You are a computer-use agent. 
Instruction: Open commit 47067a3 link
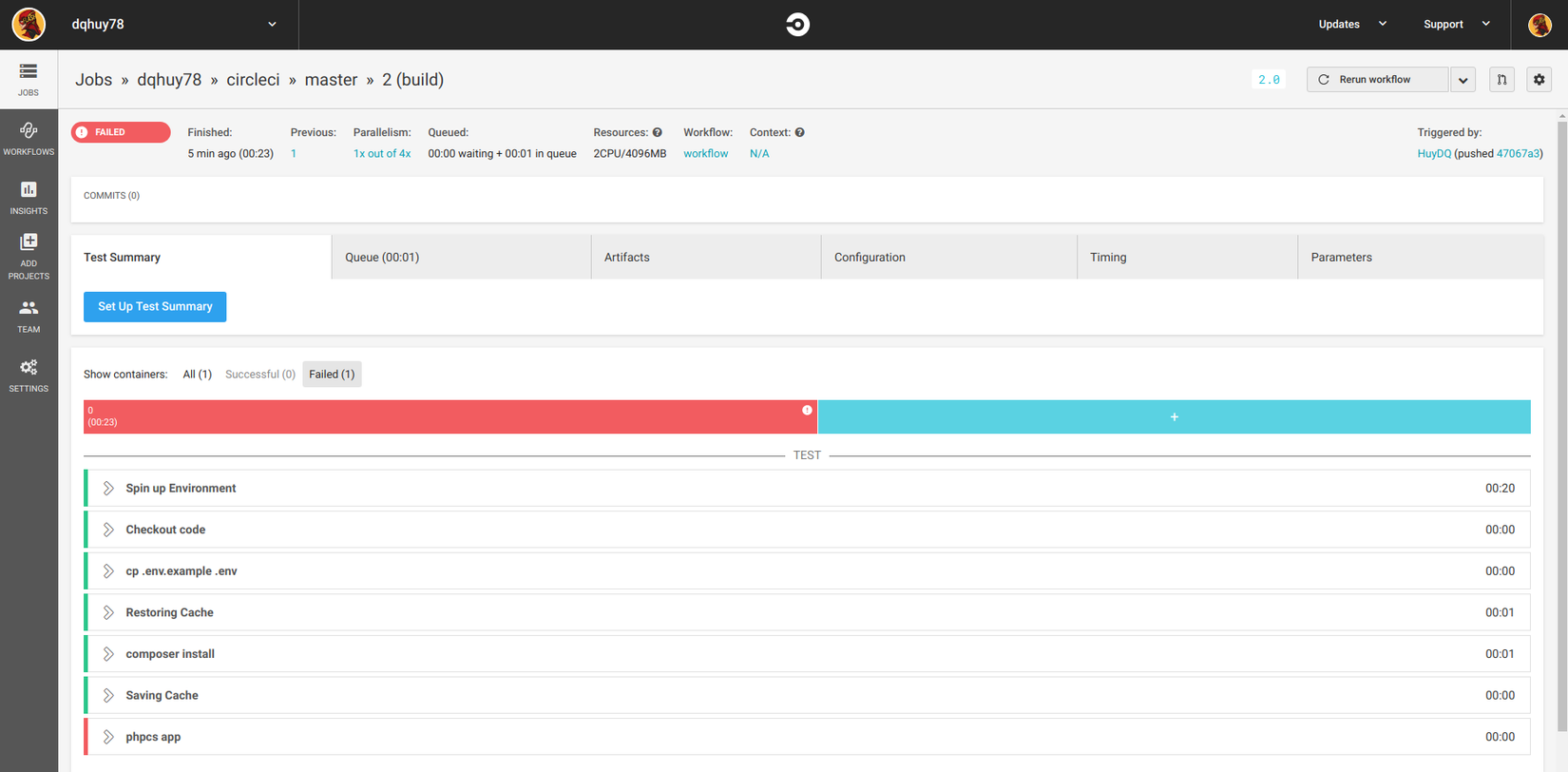[x=1518, y=154]
